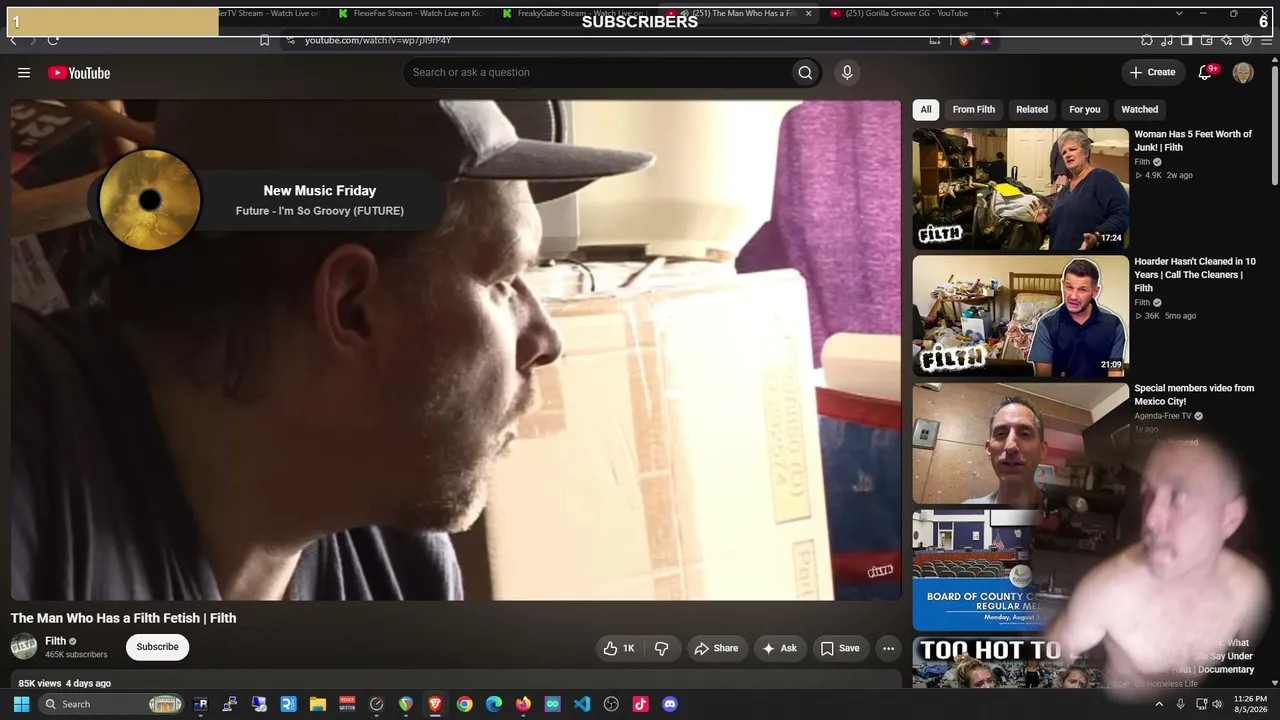This screenshot has width=1280, height=720.
Task: Click the Share button
Action: click(716, 648)
